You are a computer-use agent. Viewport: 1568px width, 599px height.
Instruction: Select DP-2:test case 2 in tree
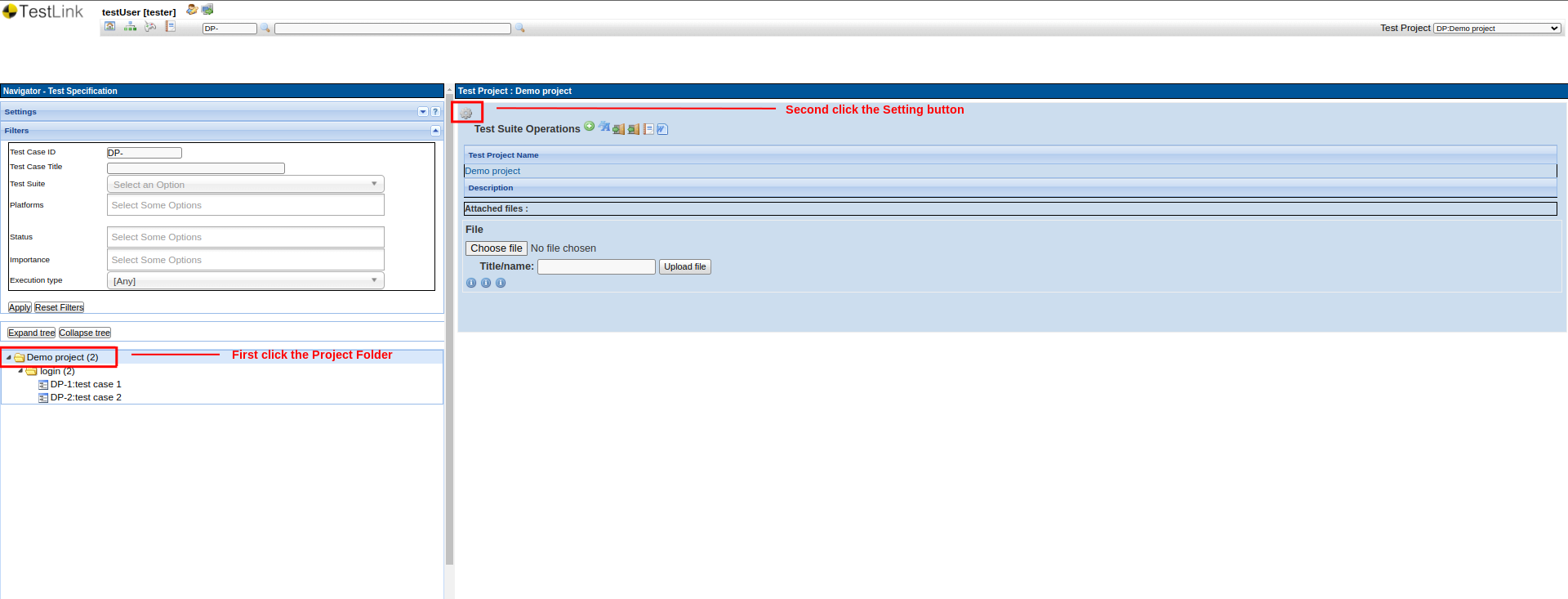tap(85, 397)
